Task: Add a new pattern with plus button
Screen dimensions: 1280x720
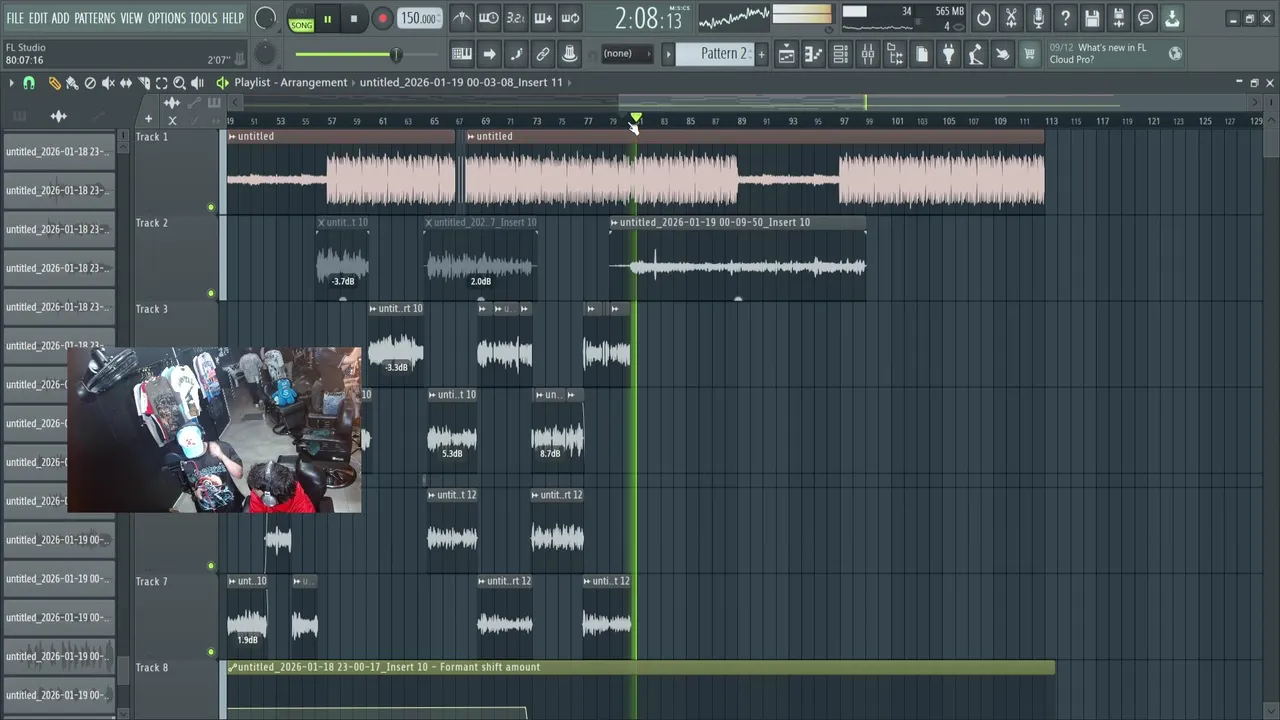Action: pyautogui.click(x=761, y=54)
